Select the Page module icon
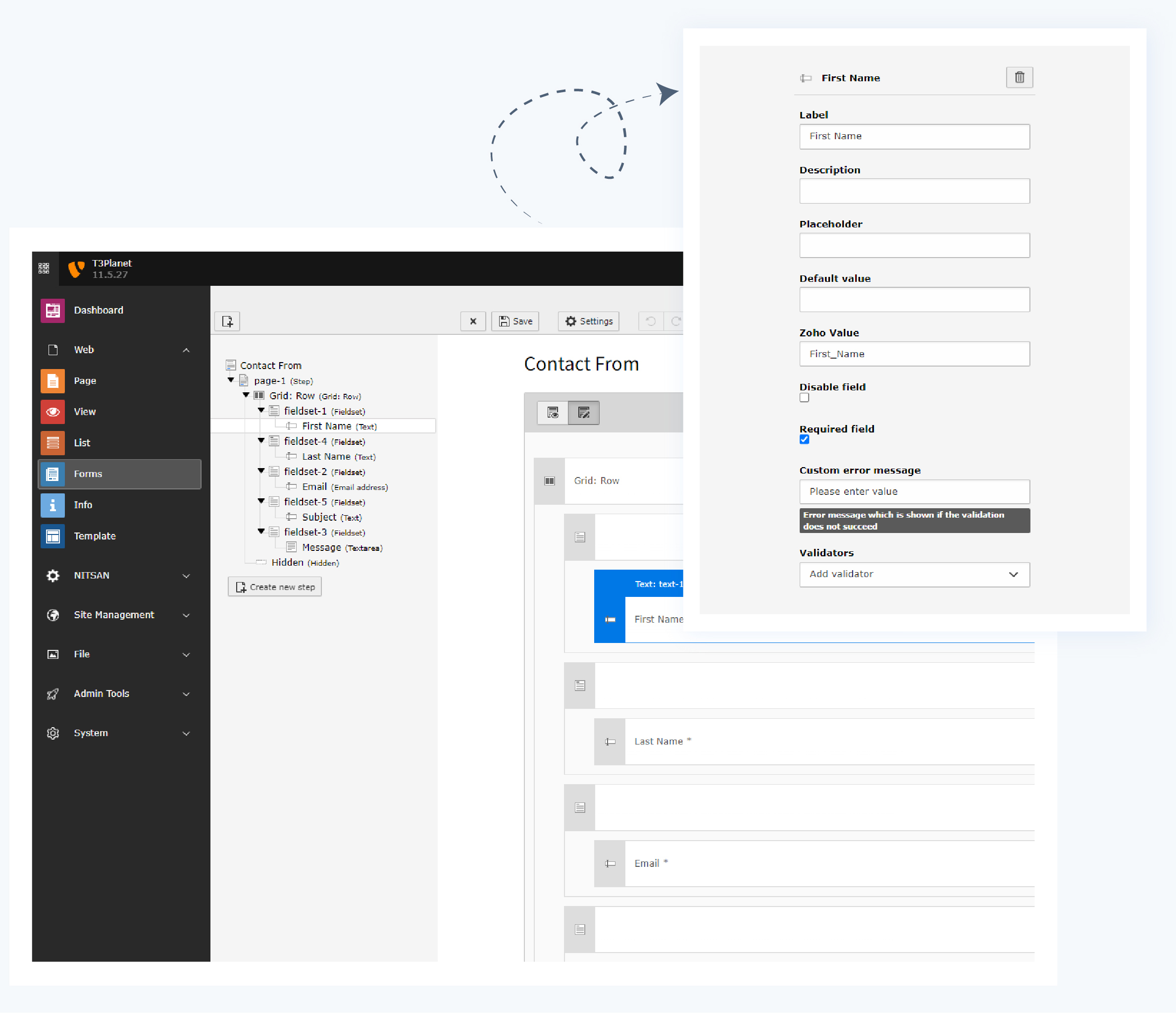The image size is (1176, 1013). [x=52, y=380]
